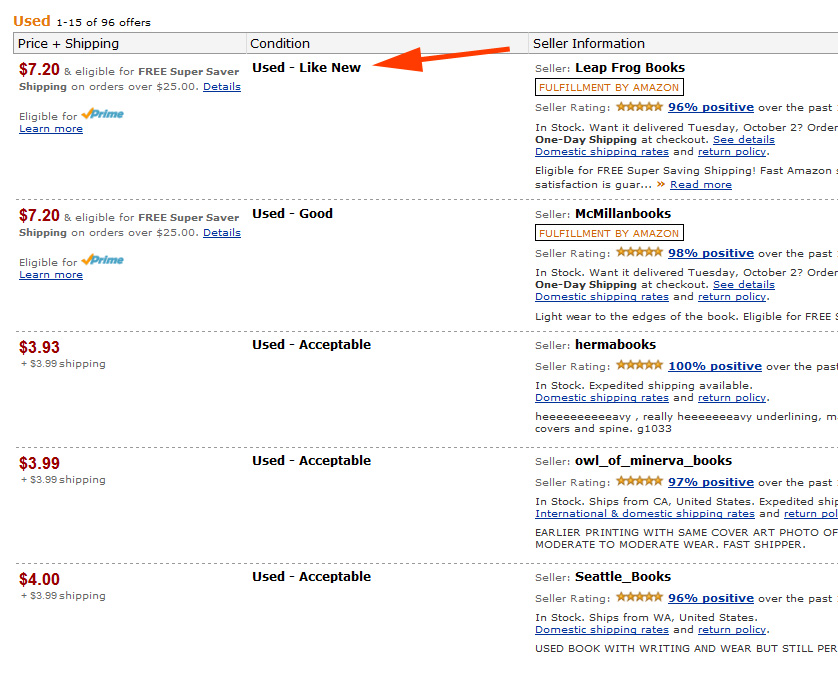Click the Price + Shipping column header
Viewport: 838px width, 674px height.
[x=130, y=43]
